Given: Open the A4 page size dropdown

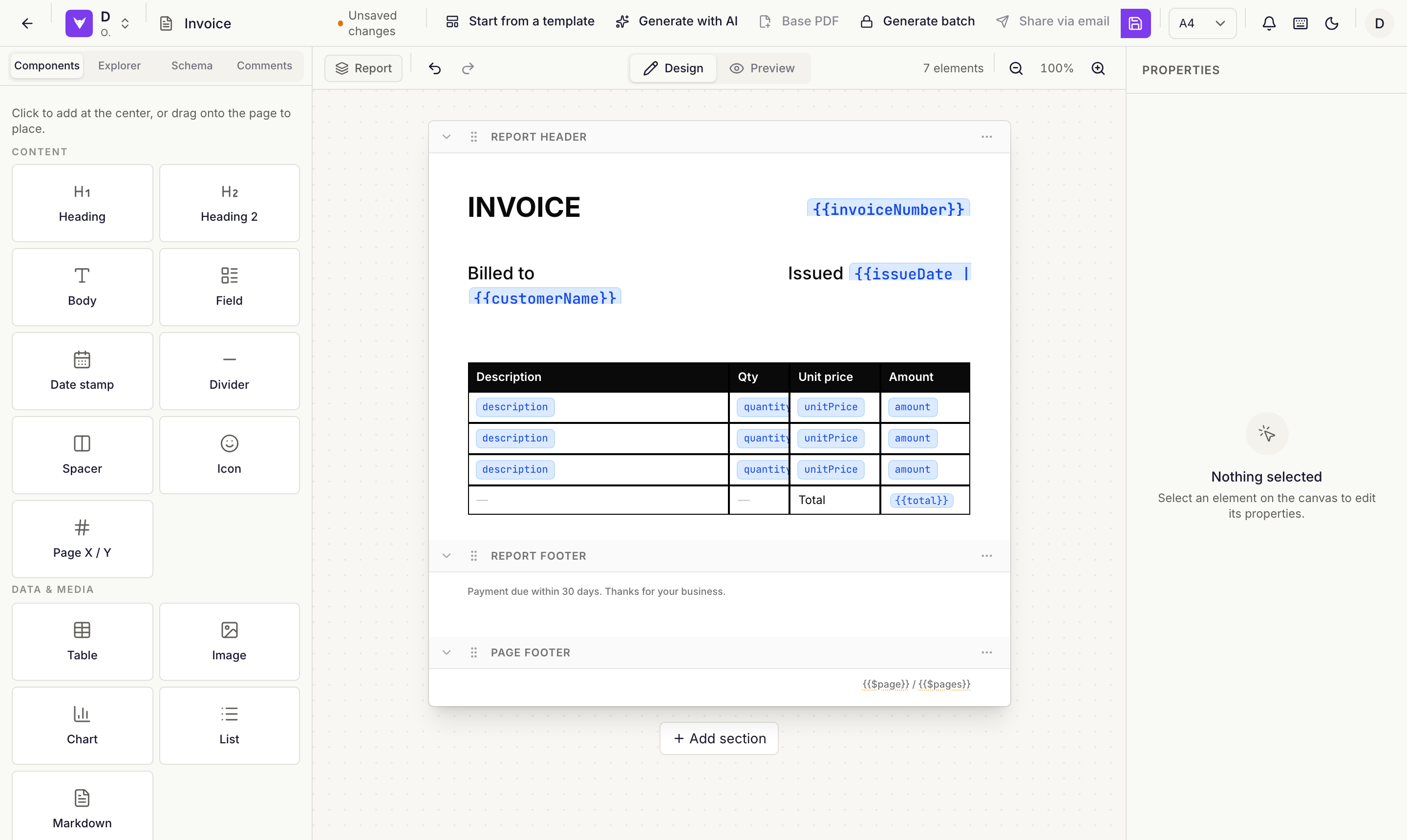Looking at the screenshot, I should coord(1202,23).
